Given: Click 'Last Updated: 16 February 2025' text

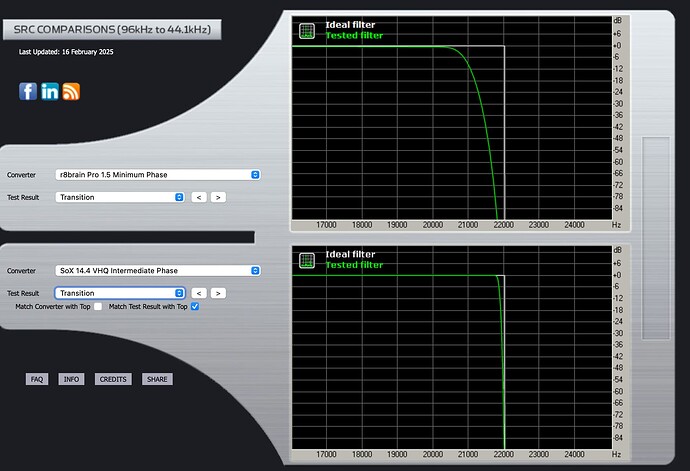Looking at the screenshot, I should (x=66, y=52).
